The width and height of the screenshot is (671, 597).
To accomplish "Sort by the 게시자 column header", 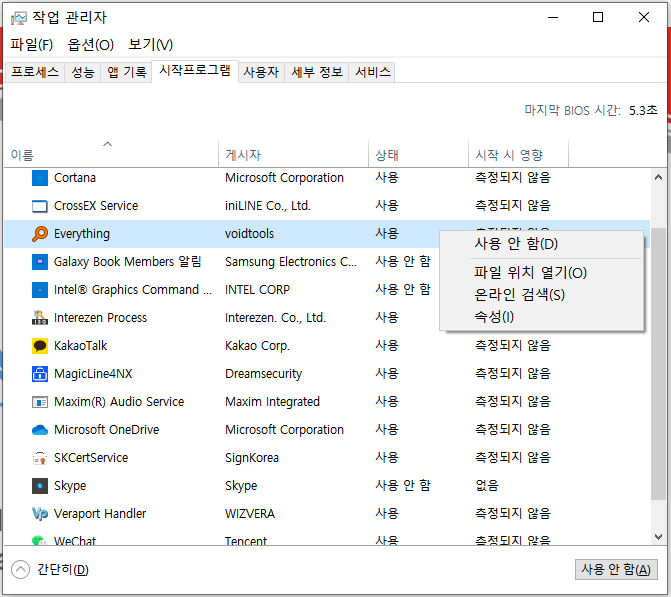I will point(294,154).
